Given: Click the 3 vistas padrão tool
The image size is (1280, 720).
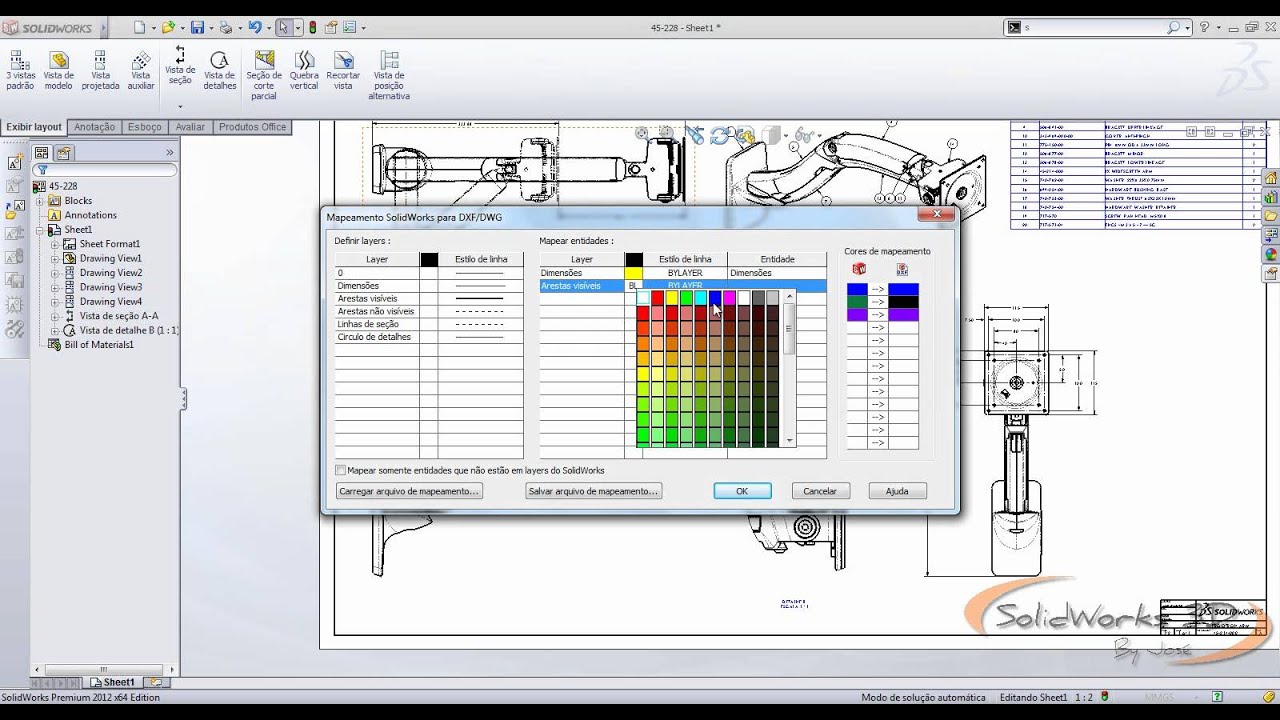Looking at the screenshot, I should pyautogui.click(x=20, y=70).
